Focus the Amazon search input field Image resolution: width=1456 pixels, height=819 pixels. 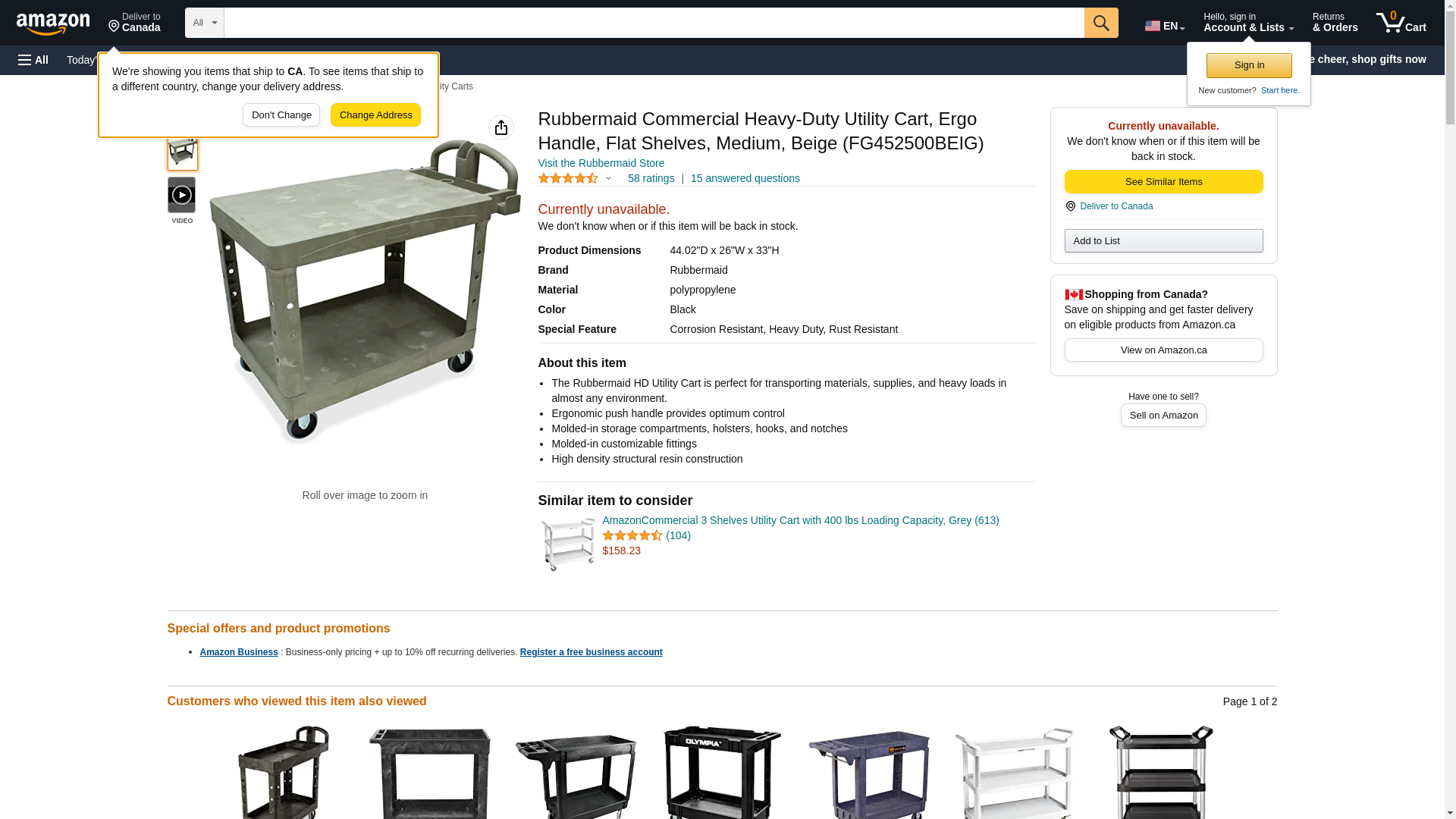click(x=654, y=23)
